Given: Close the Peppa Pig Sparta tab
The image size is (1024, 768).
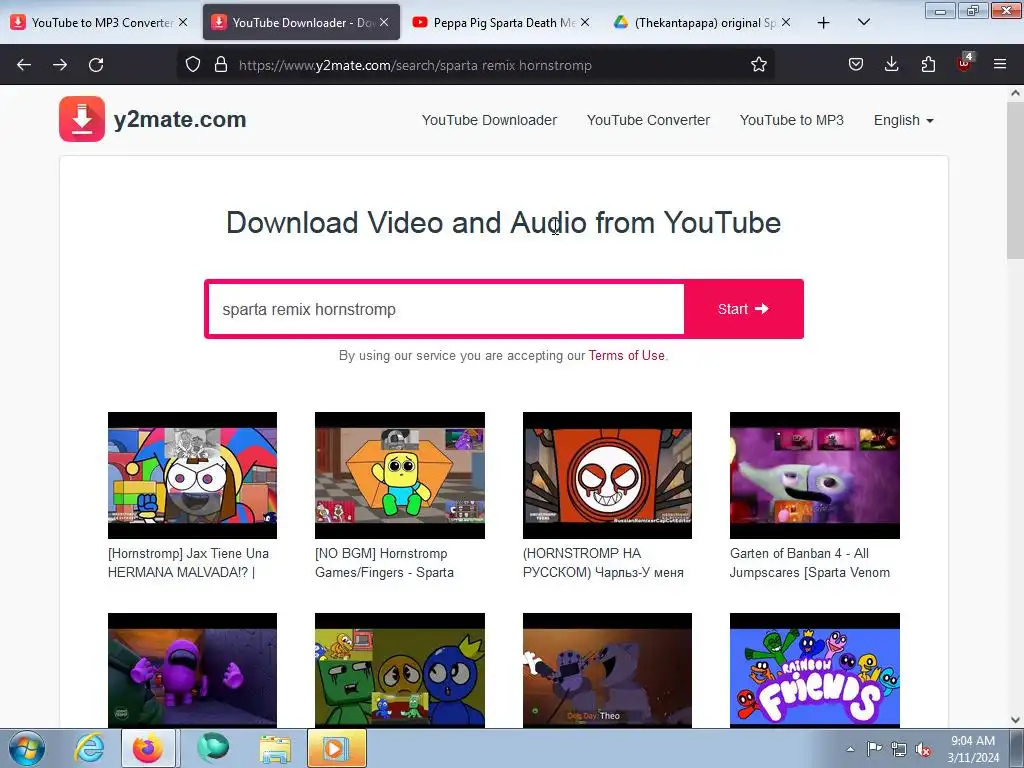Looking at the screenshot, I should 585,22.
